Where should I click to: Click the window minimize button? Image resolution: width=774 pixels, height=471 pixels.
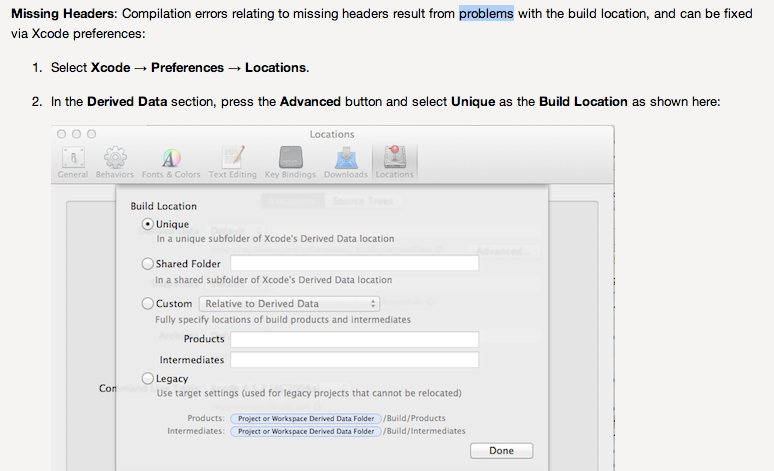[77, 134]
